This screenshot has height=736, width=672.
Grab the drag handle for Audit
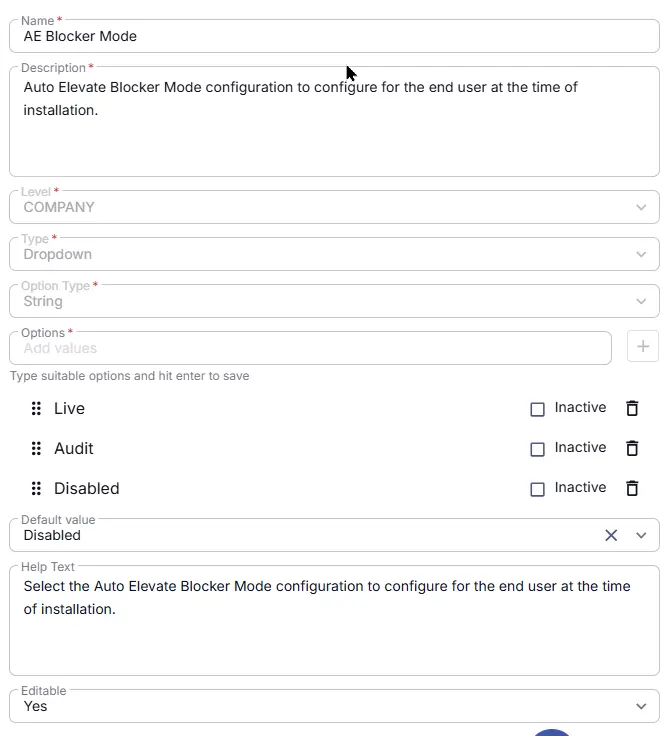point(36,449)
